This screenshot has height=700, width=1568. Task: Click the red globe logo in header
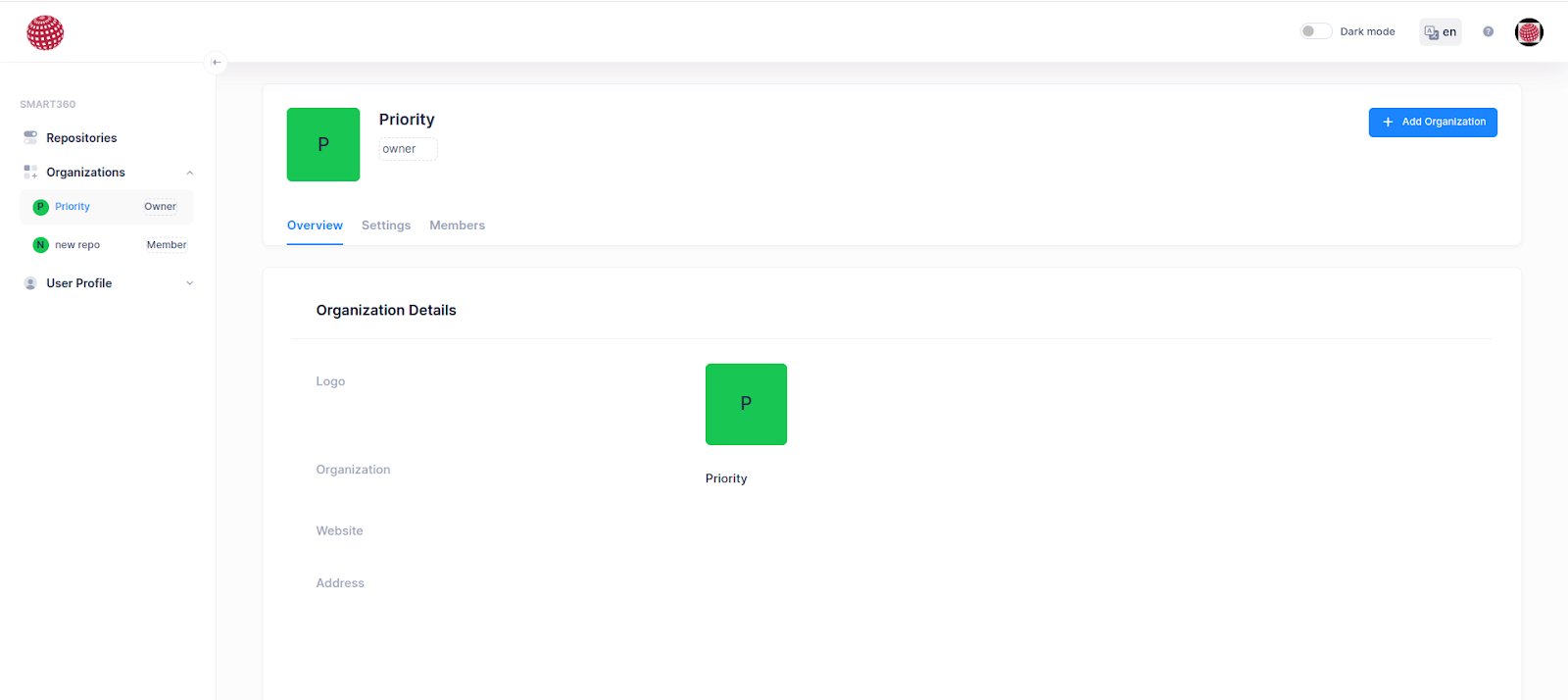click(x=45, y=32)
